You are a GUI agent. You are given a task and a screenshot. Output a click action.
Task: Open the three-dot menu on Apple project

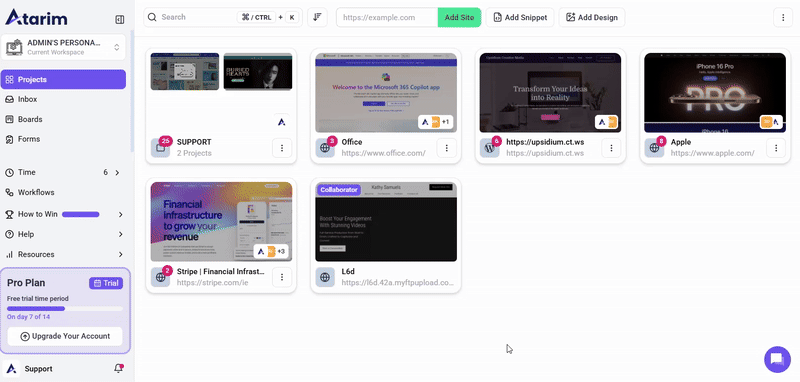coord(776,148)
